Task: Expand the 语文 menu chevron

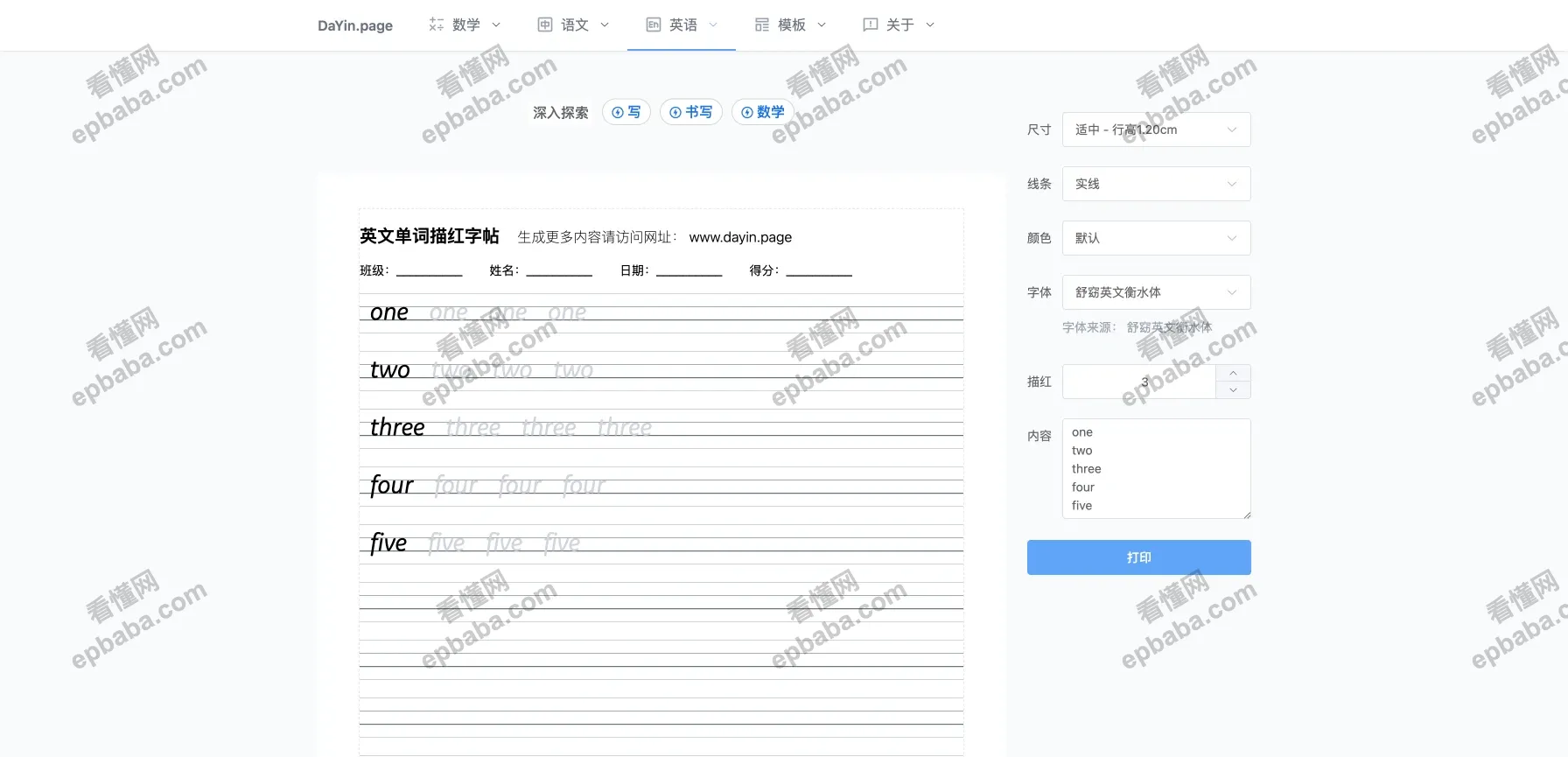Action: [605, 25]
